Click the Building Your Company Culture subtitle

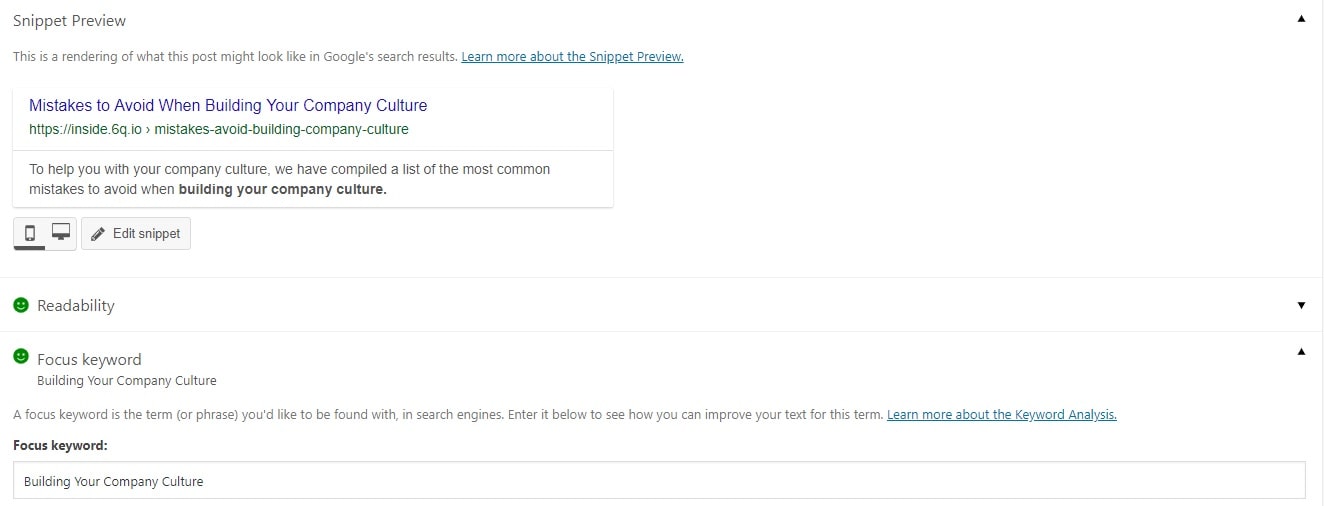[x=127, y=381]
